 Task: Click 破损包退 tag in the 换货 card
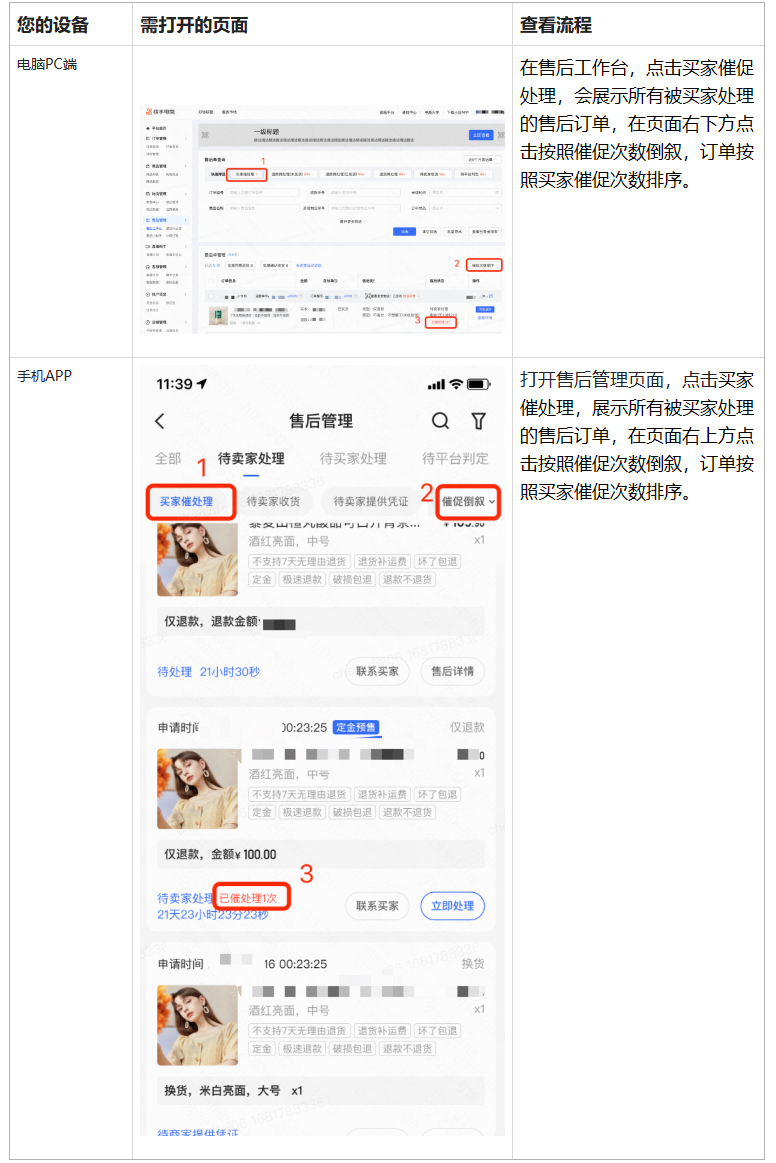(x=352, y=1049)
